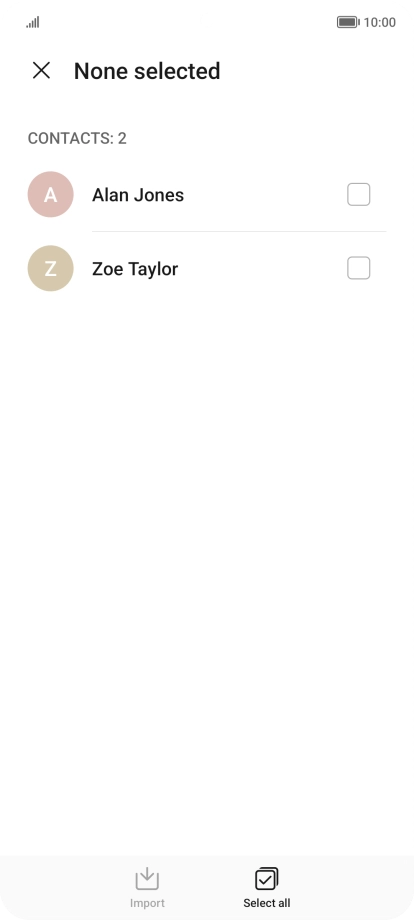The image size is (414, 920).
Task: Tap the 10:00 clock in status bar
Action: pos(380,22)
